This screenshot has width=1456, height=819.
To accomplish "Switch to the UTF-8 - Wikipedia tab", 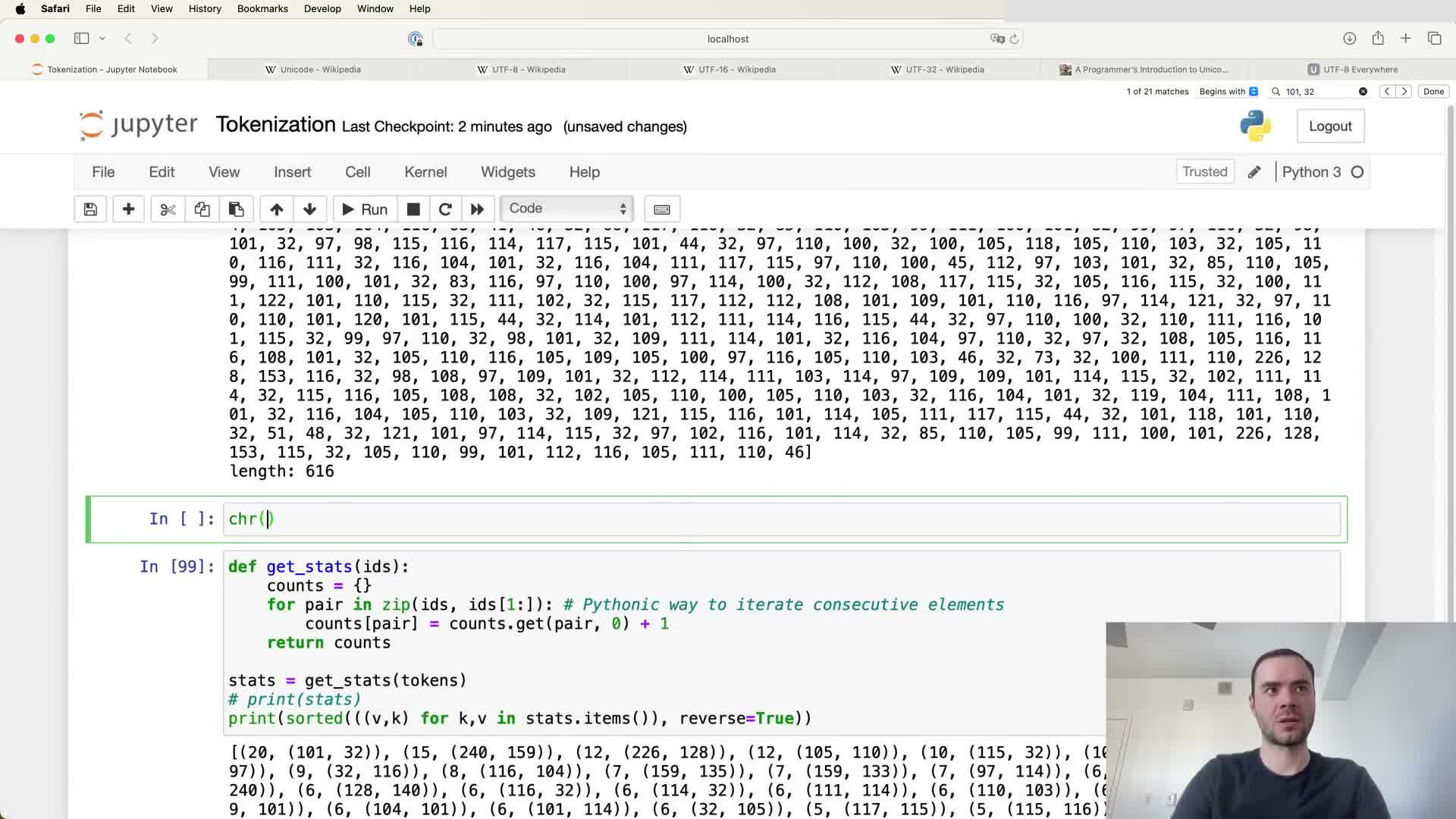I will point(529,70).
